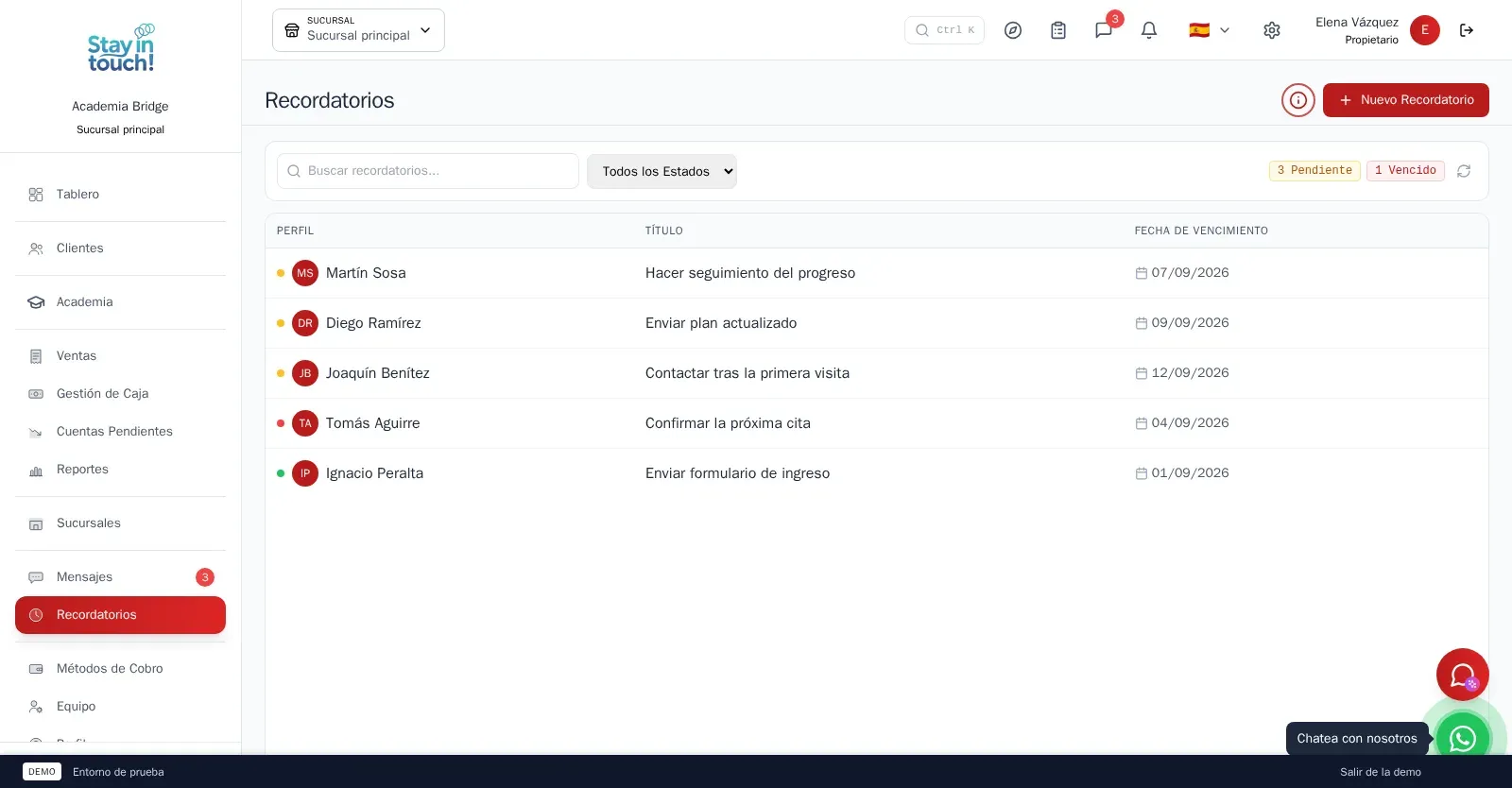Open Clientes in sidebar
Screen dimensions: 1512x788
(121, 248)
